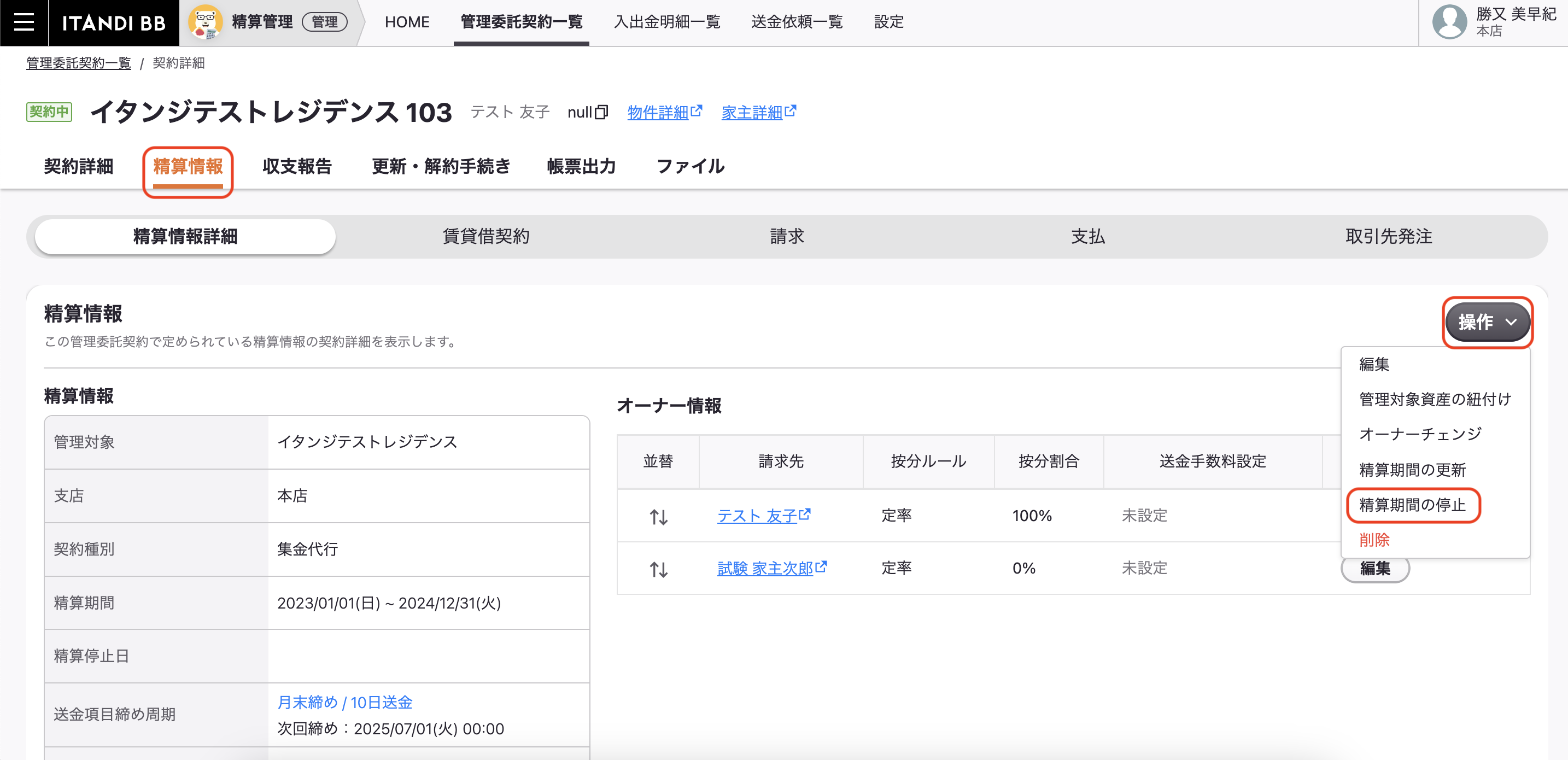Open 入出金明細一覧 navigation item
The width and height of the screenshot is (1568, 760).
[667, 22]
